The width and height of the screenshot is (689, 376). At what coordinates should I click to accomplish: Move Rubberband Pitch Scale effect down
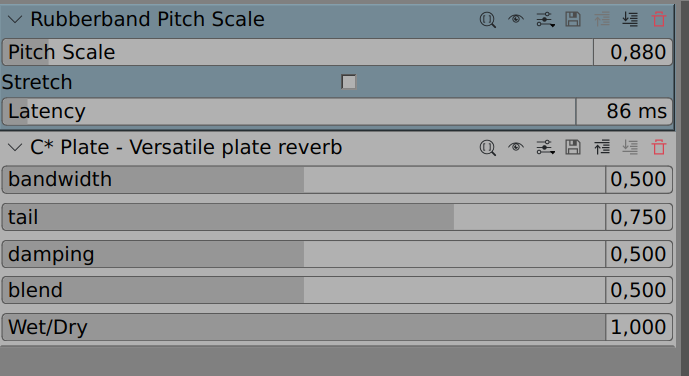click(x=630, y=19)
